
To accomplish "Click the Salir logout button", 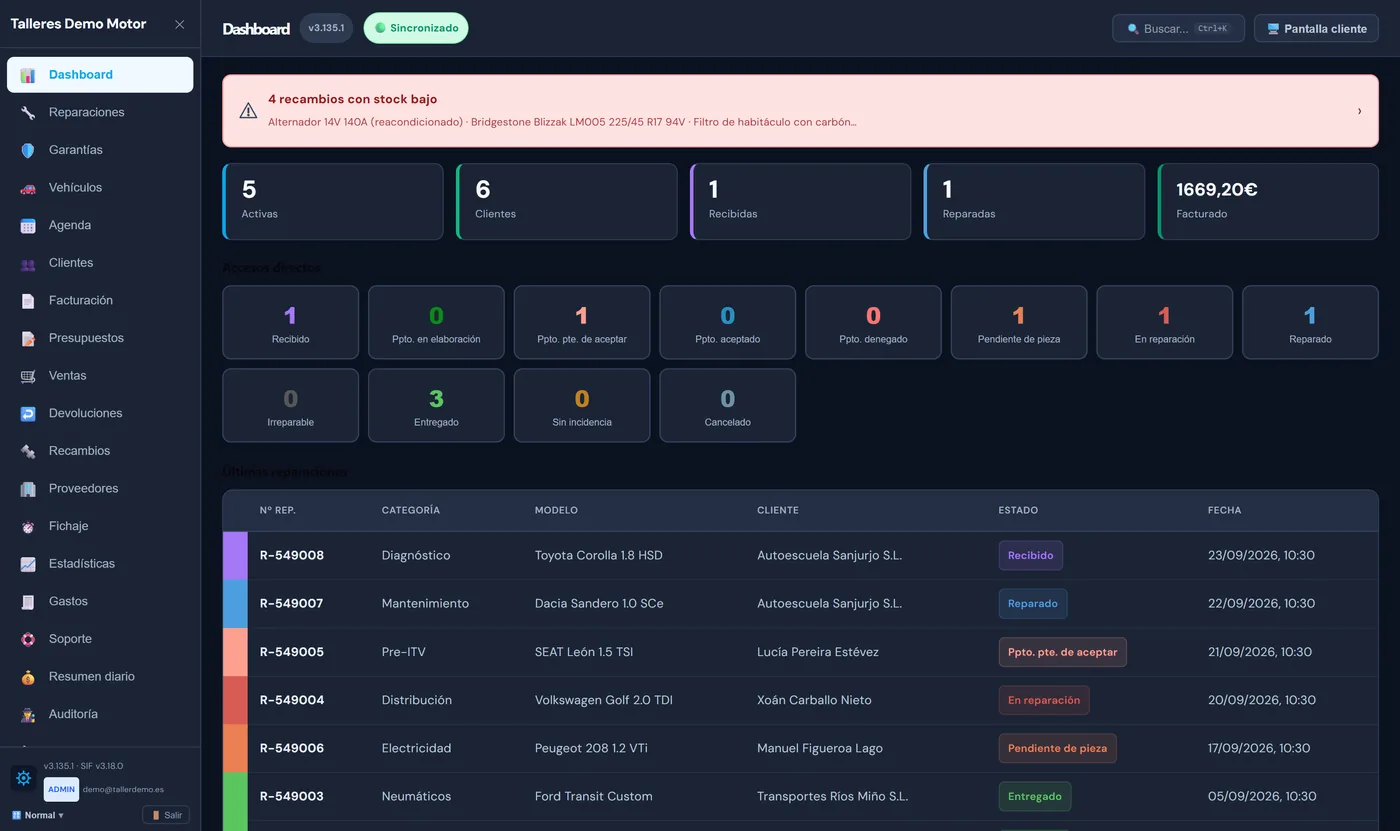I will click(x=166, y=815).
